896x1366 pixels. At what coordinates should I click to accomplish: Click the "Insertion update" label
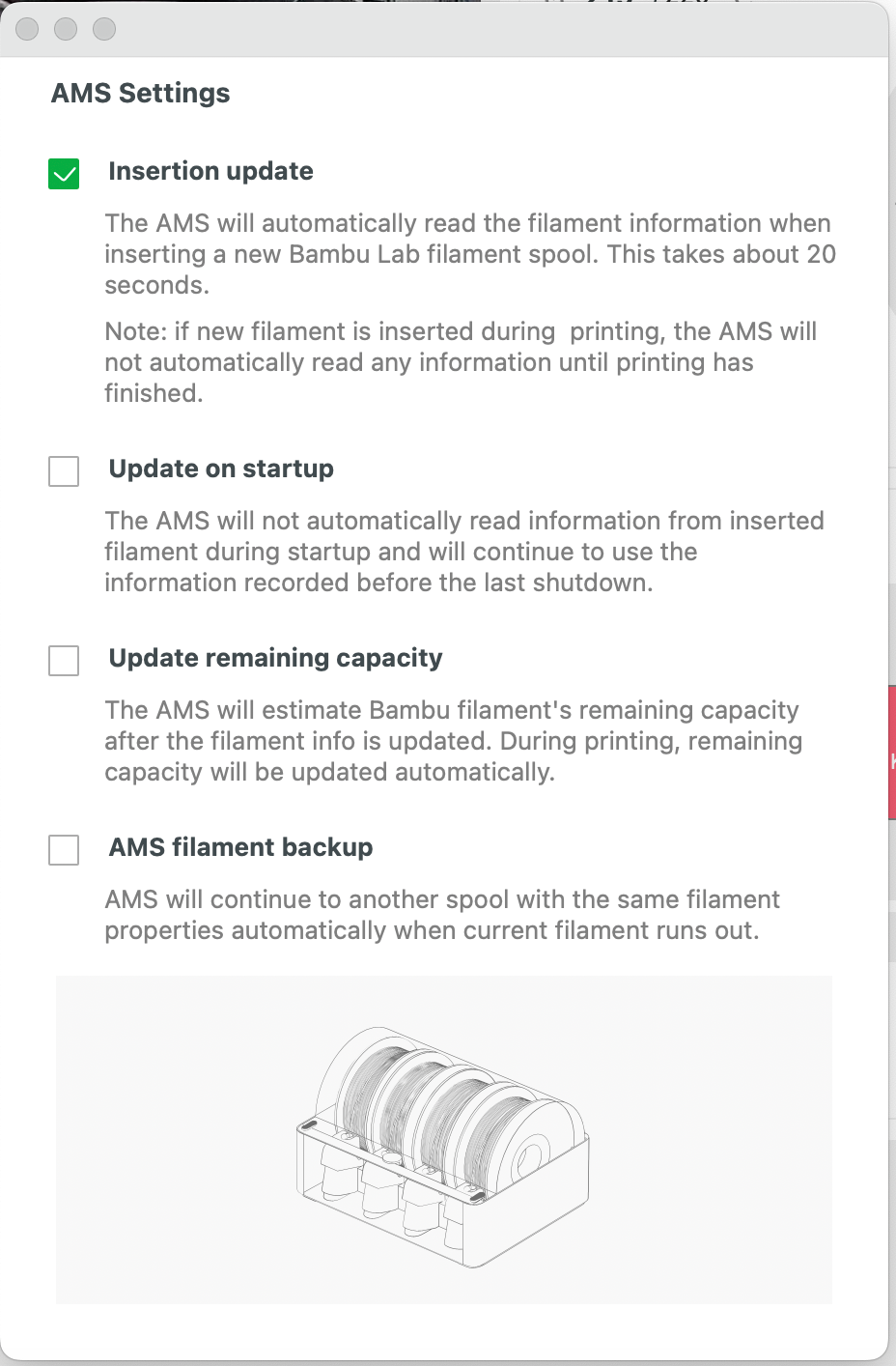210,171
